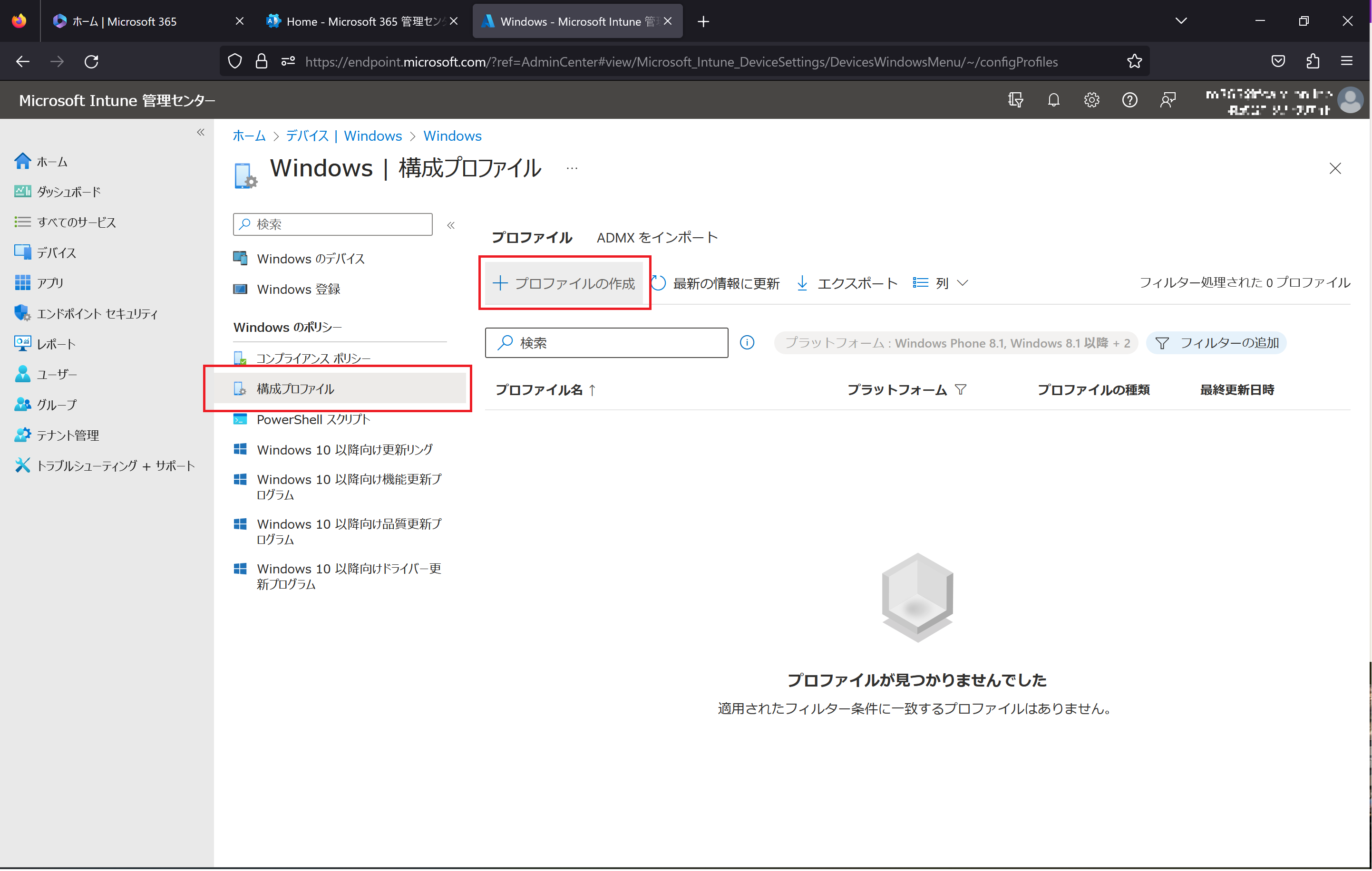The image size is (1372, 871).
Task: Click エクスポート button
Action: [847, 283]
